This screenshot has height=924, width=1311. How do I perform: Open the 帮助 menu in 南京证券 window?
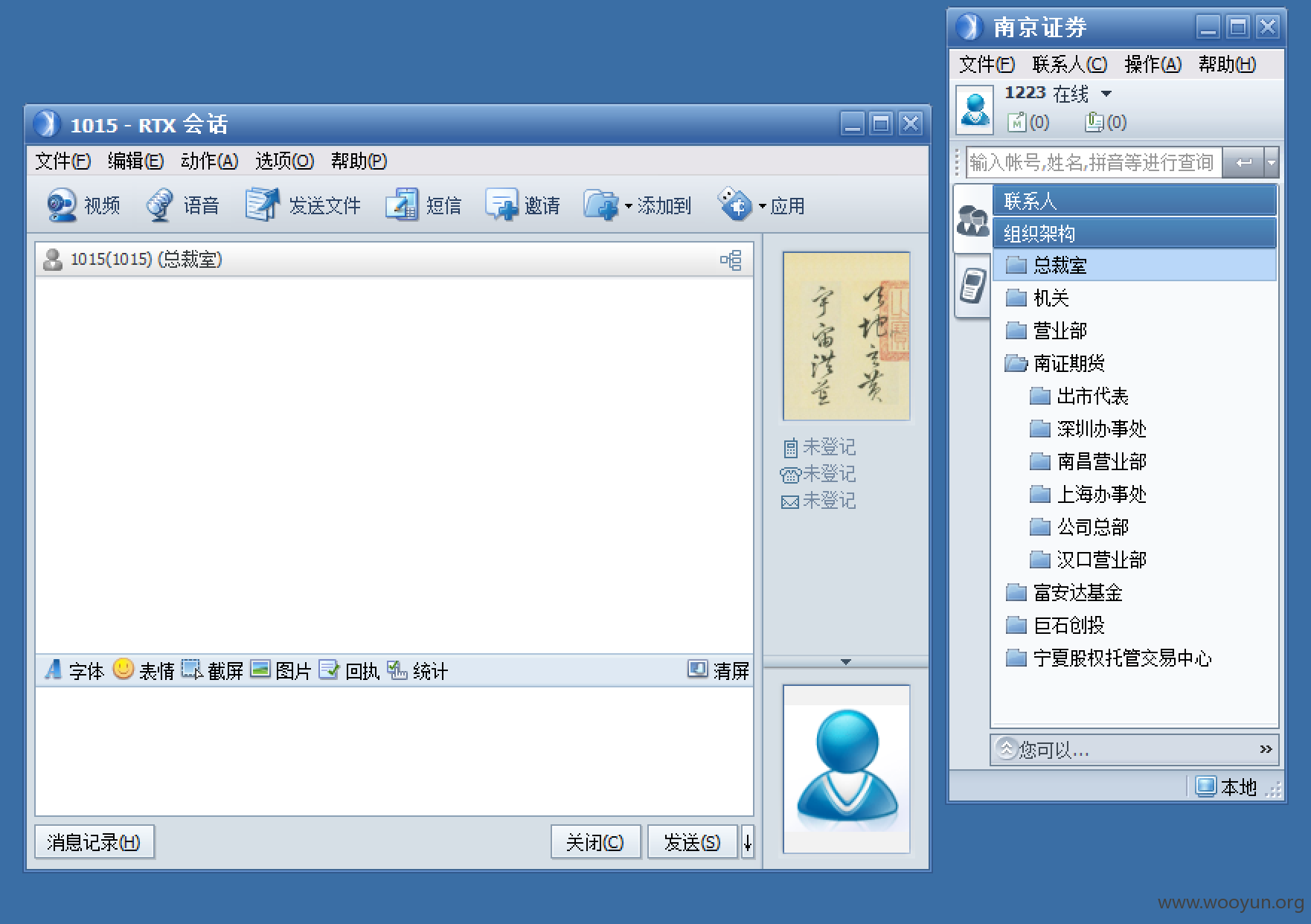coord(1227,65)
